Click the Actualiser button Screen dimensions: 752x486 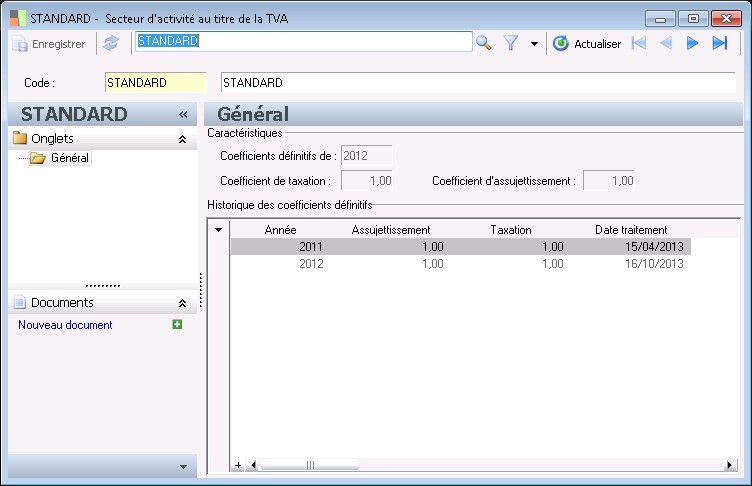click(x=587, y=44)
